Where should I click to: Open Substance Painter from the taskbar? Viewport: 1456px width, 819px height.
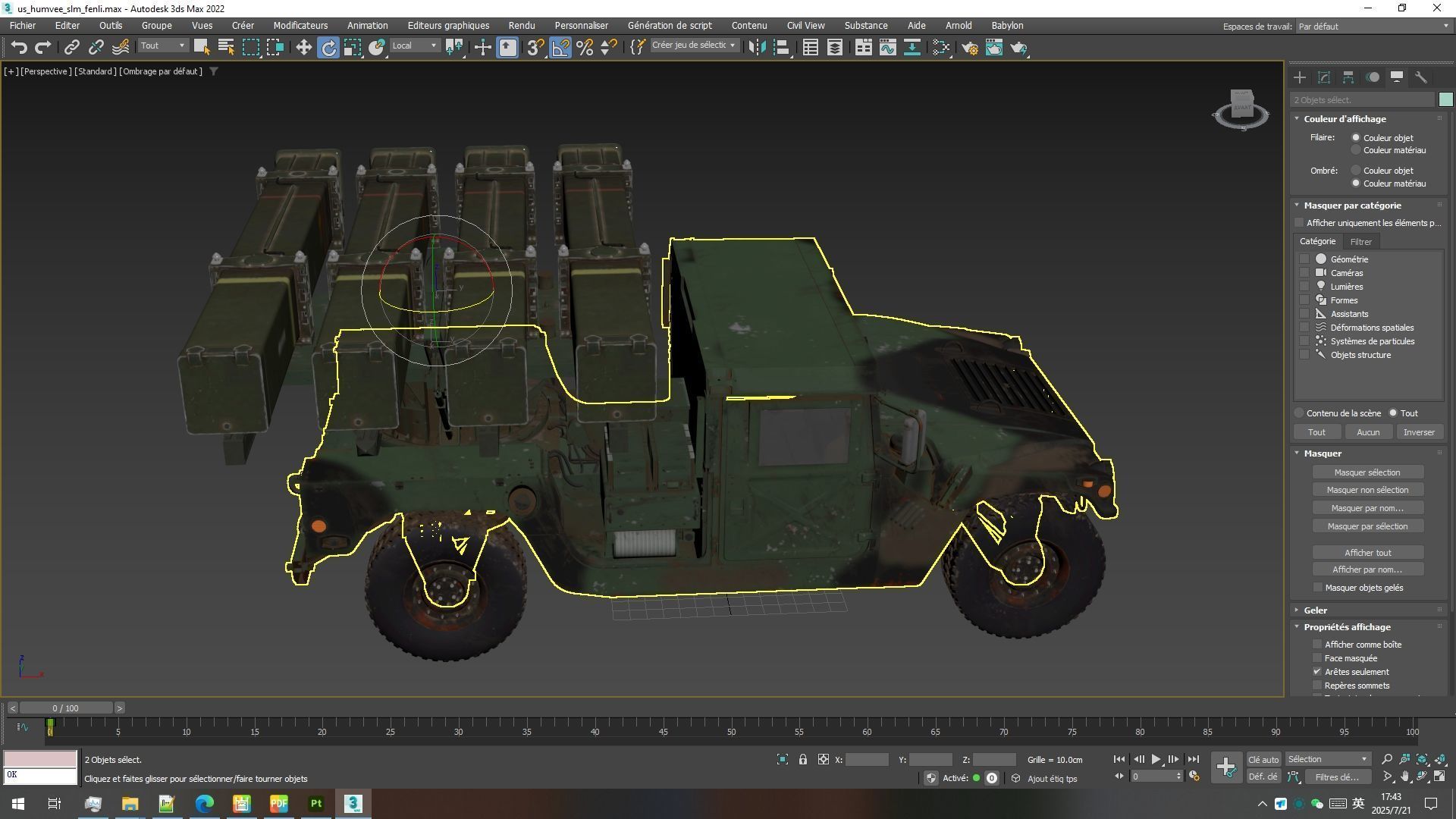(x=316, y=804)
